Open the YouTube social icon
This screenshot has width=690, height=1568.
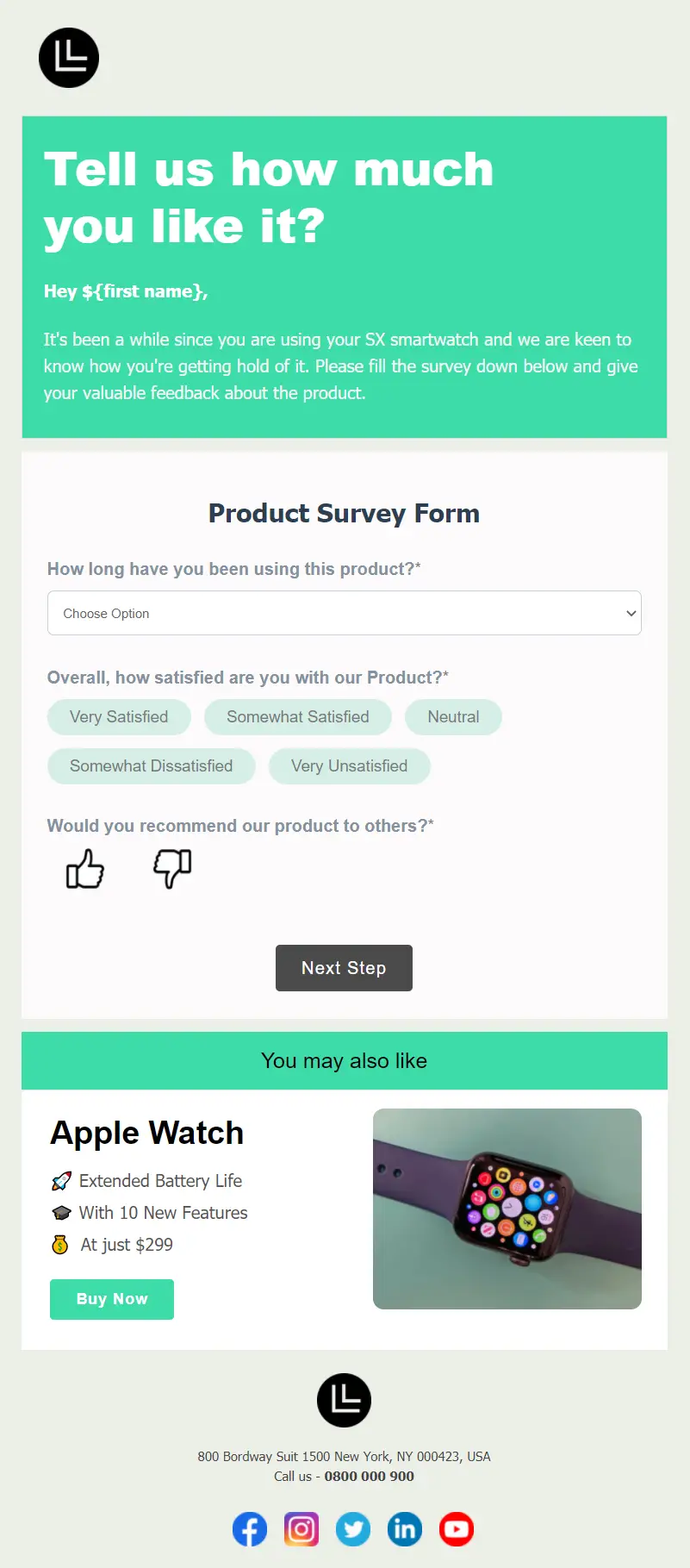click(457, 1529)
